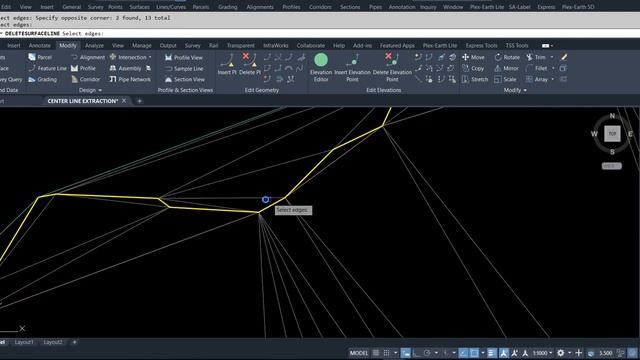
Task: Select the Mirror tool
Action: coord(506,68)
